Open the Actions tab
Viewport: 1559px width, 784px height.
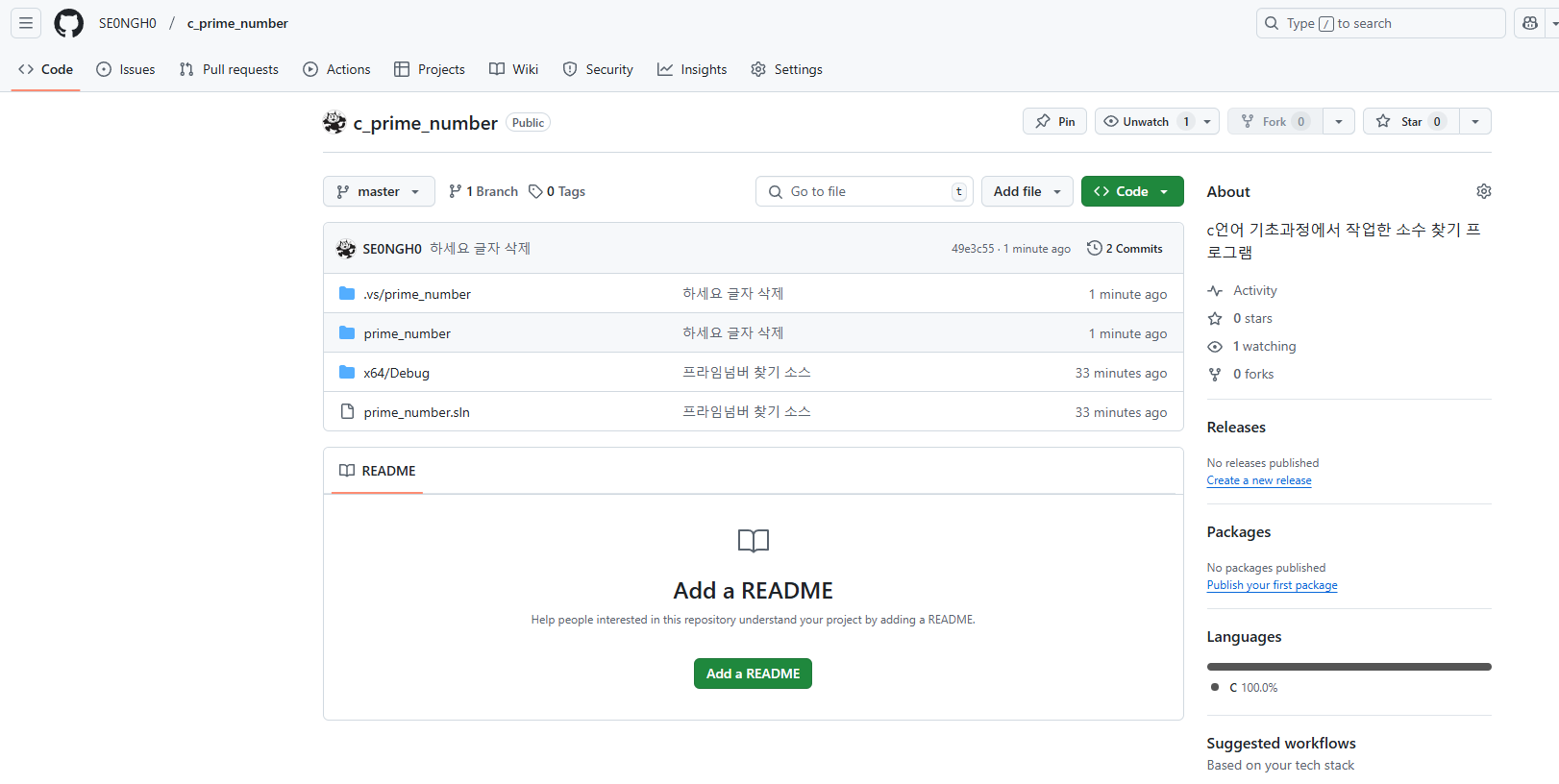(336, 69)
